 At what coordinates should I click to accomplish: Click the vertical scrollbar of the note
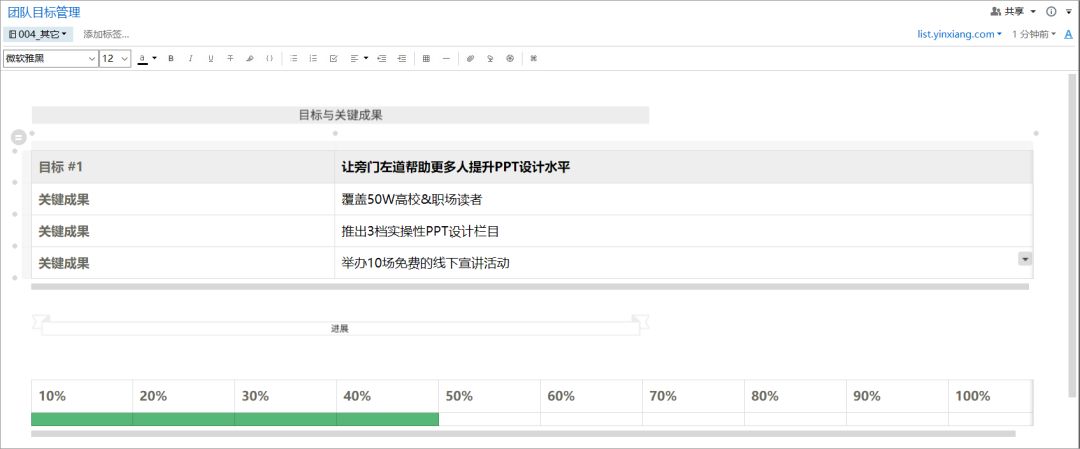(x=1072, y=234)
